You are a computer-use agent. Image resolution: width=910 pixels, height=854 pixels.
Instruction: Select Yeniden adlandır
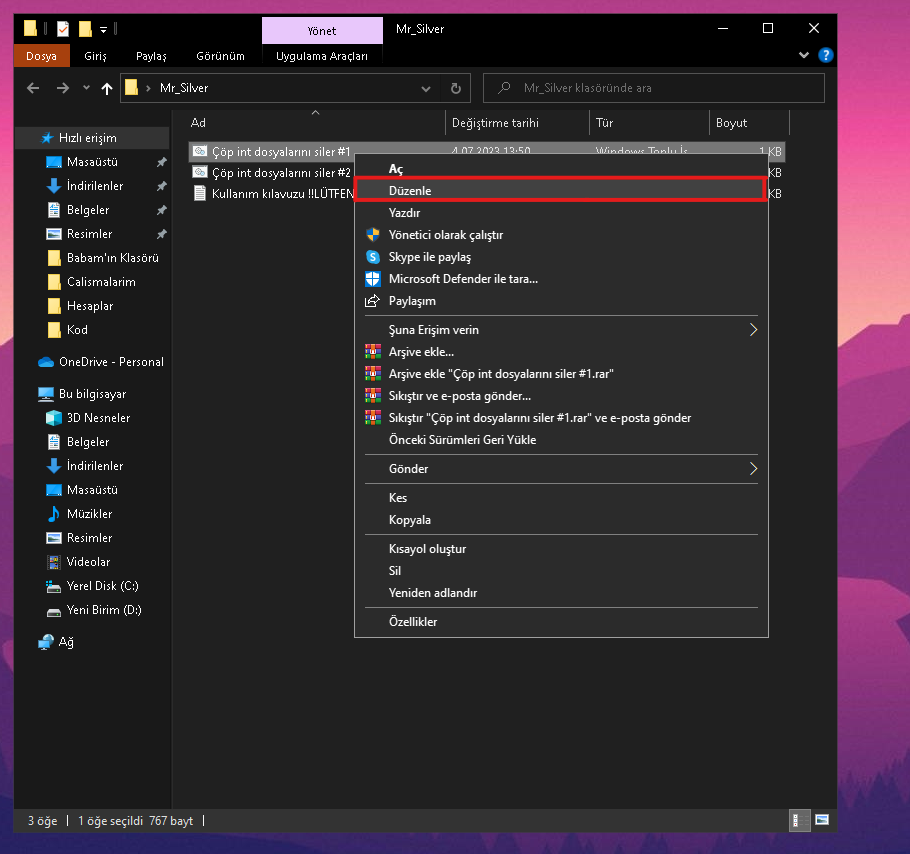click(x=561, y=593)
